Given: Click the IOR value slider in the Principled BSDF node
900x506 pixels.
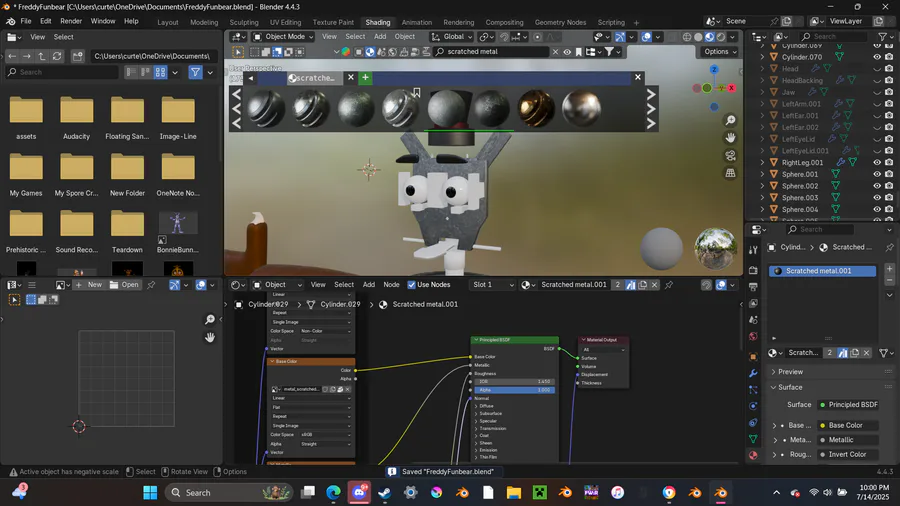Looking at the screenshot, I should [x=513, y=382].
